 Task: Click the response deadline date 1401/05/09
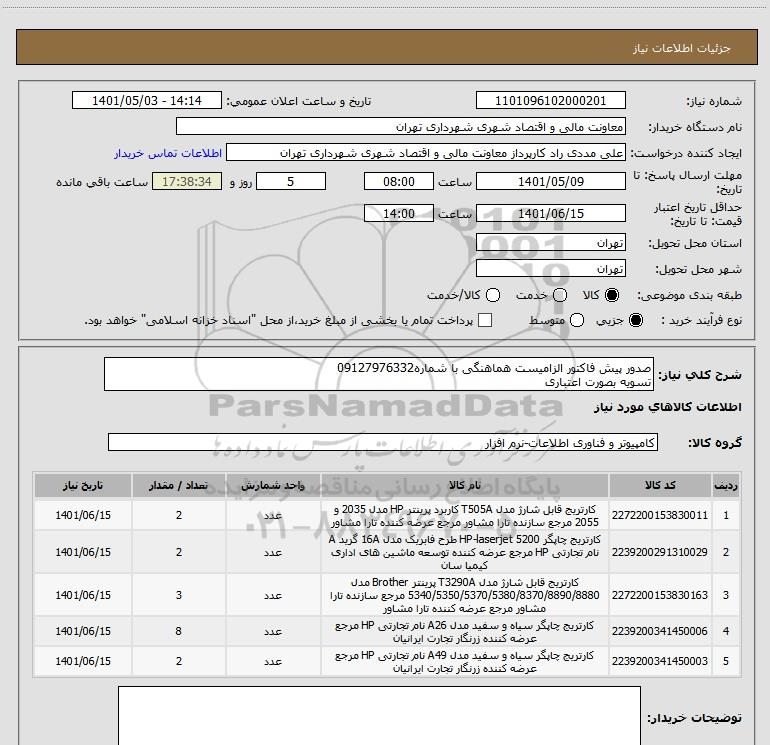point(550,181)
